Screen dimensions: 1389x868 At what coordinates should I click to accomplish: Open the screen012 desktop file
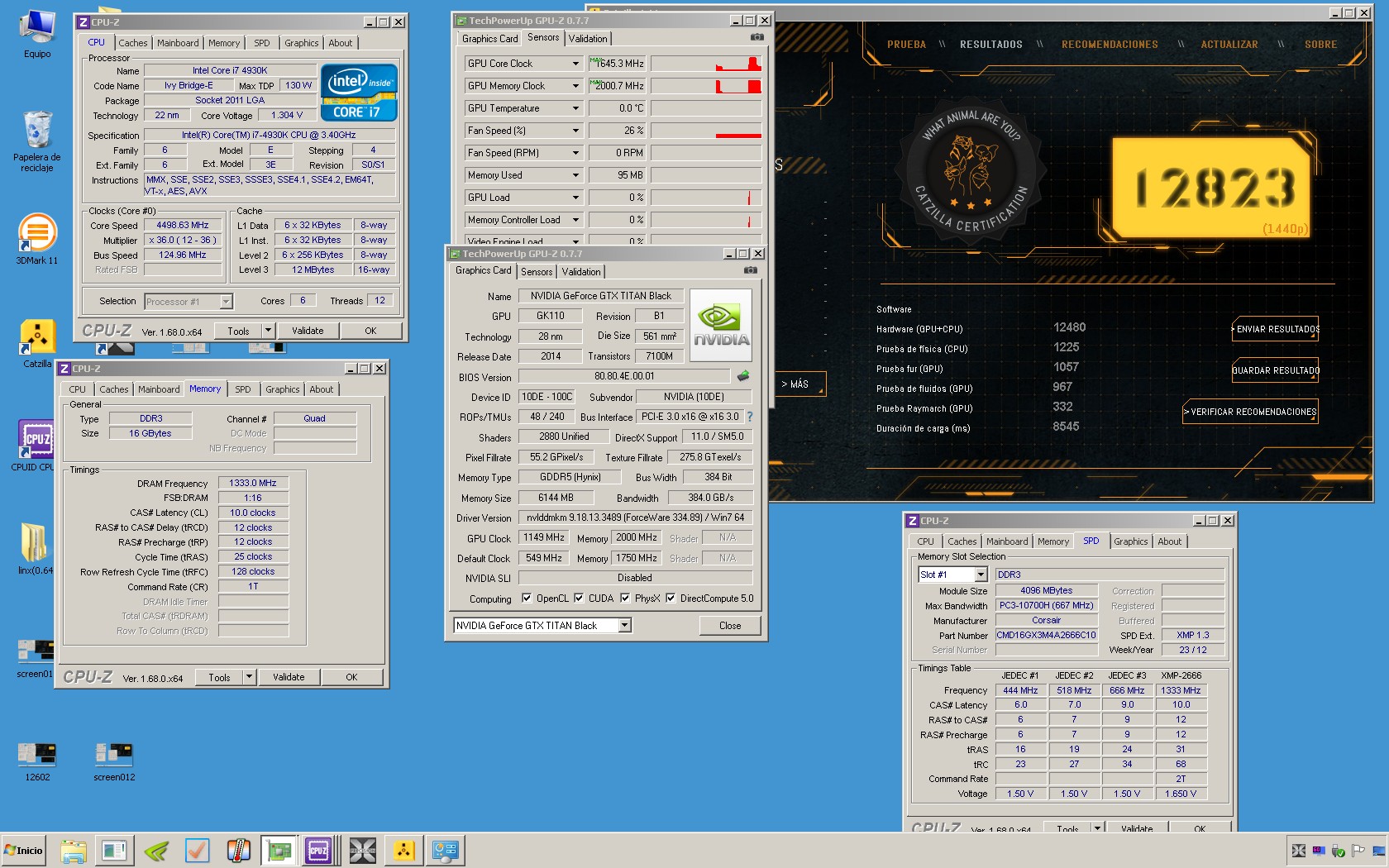coord(114,761)
